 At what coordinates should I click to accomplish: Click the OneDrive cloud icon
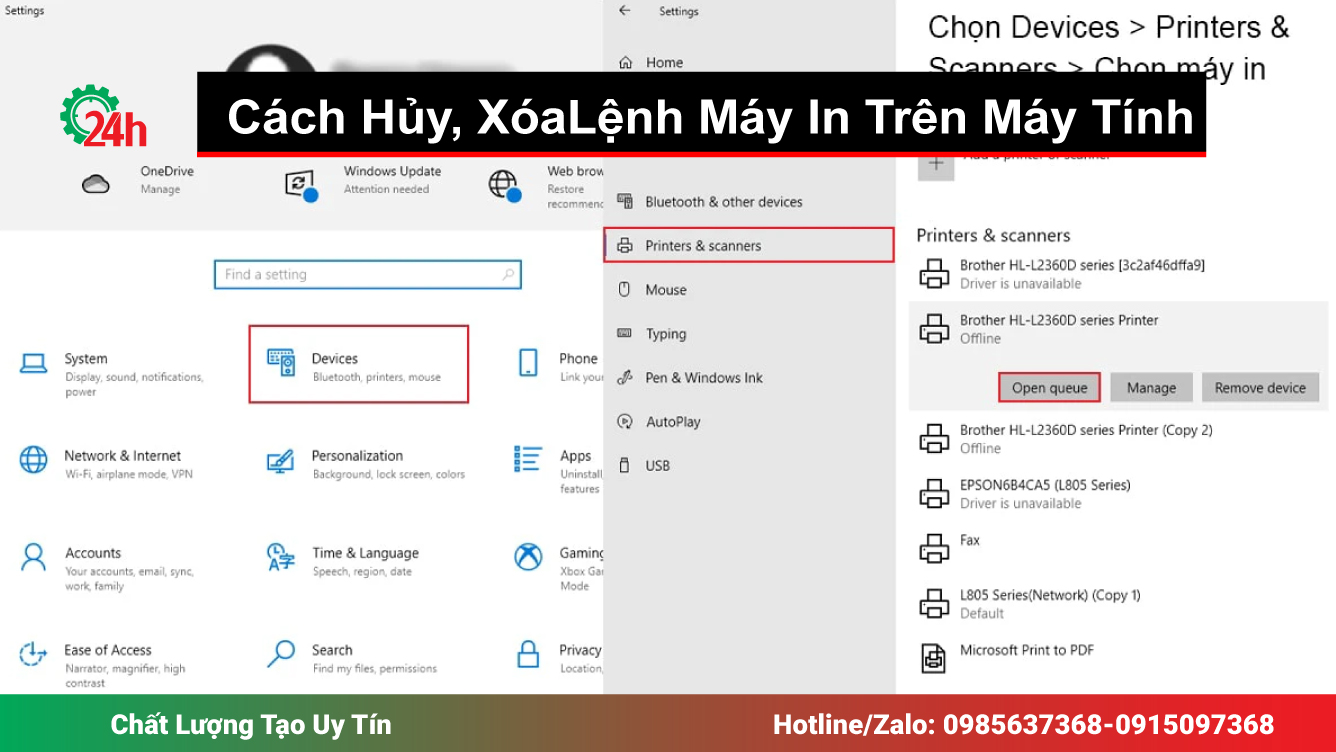(x=95, y=183)
